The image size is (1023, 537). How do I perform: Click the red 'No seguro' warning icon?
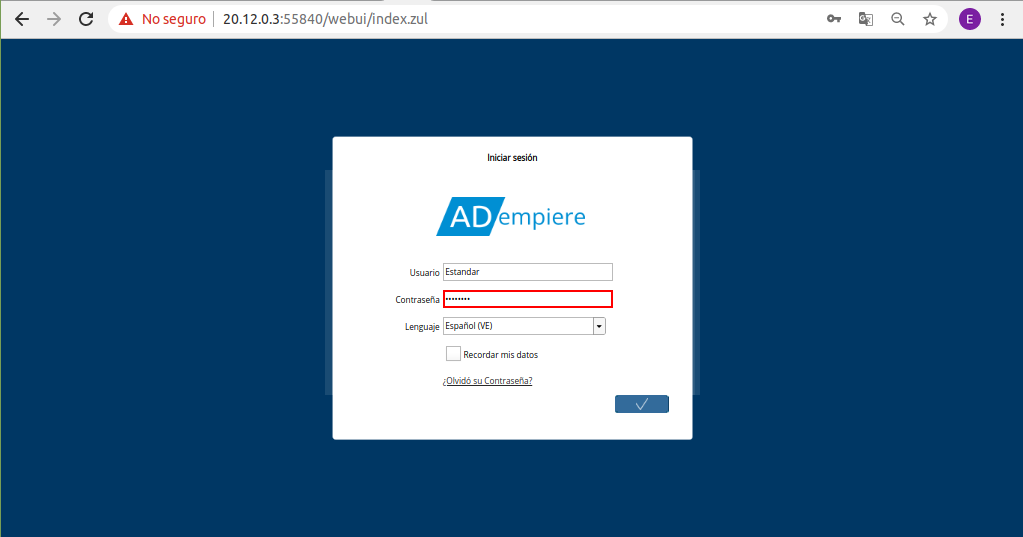coord(126,20)
